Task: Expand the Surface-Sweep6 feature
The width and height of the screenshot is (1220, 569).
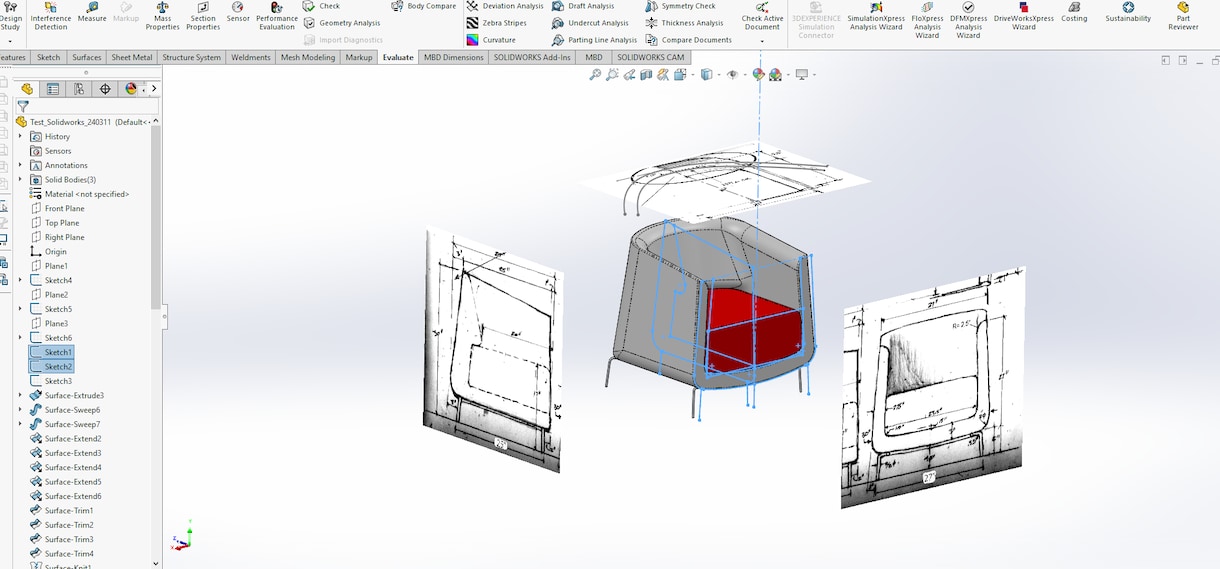Action: point(20,410)
